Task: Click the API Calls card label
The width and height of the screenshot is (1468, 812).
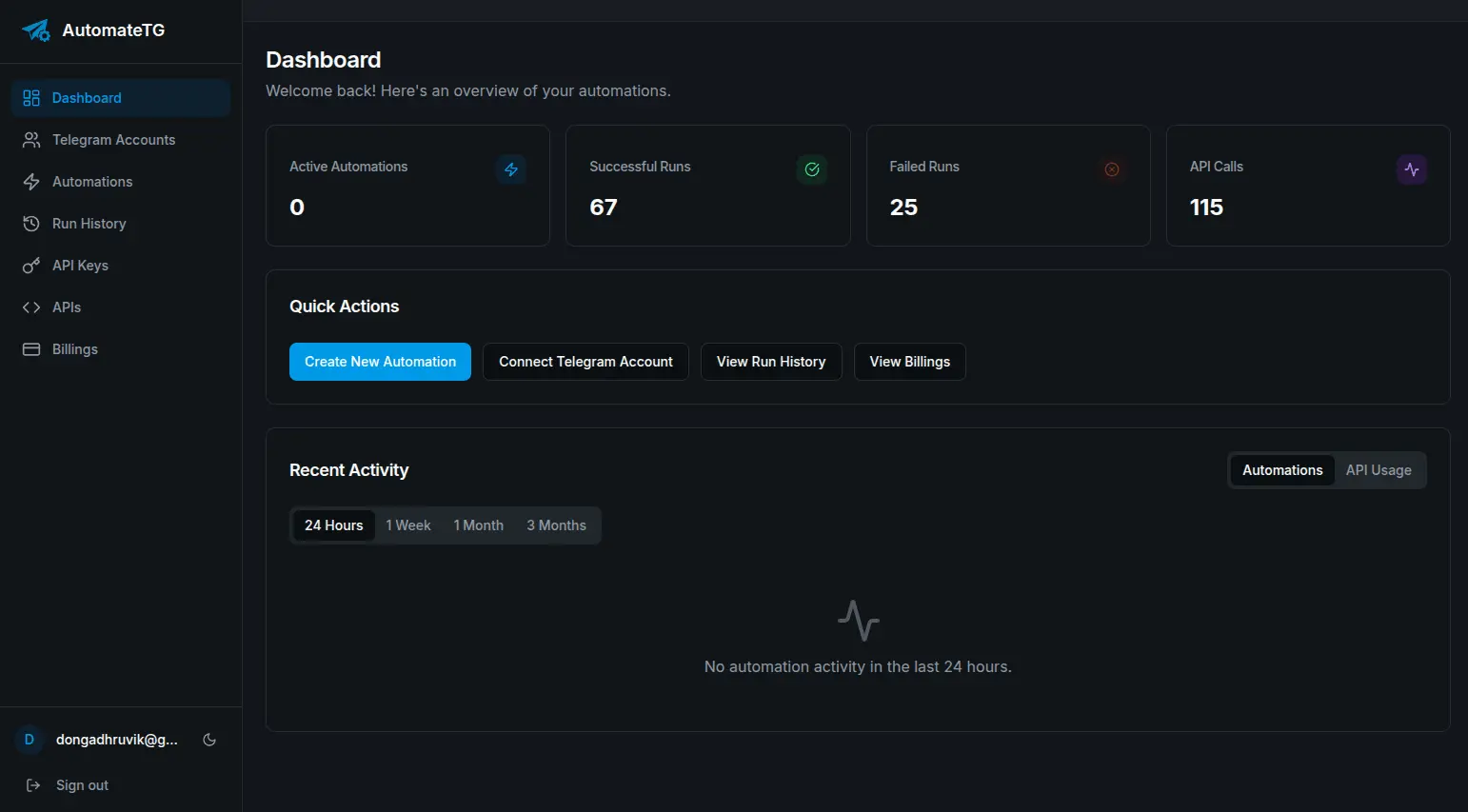Action: [x=1217, y=167]
